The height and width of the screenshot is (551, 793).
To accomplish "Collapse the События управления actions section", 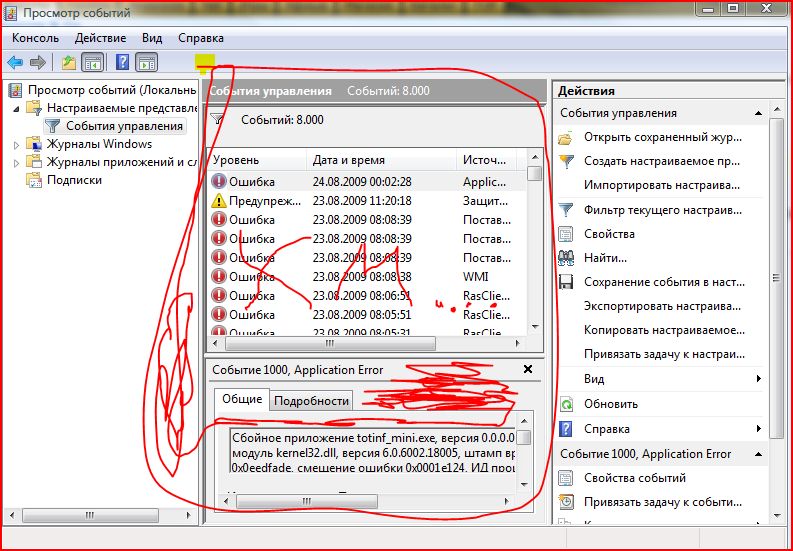I will click(759, 113).
